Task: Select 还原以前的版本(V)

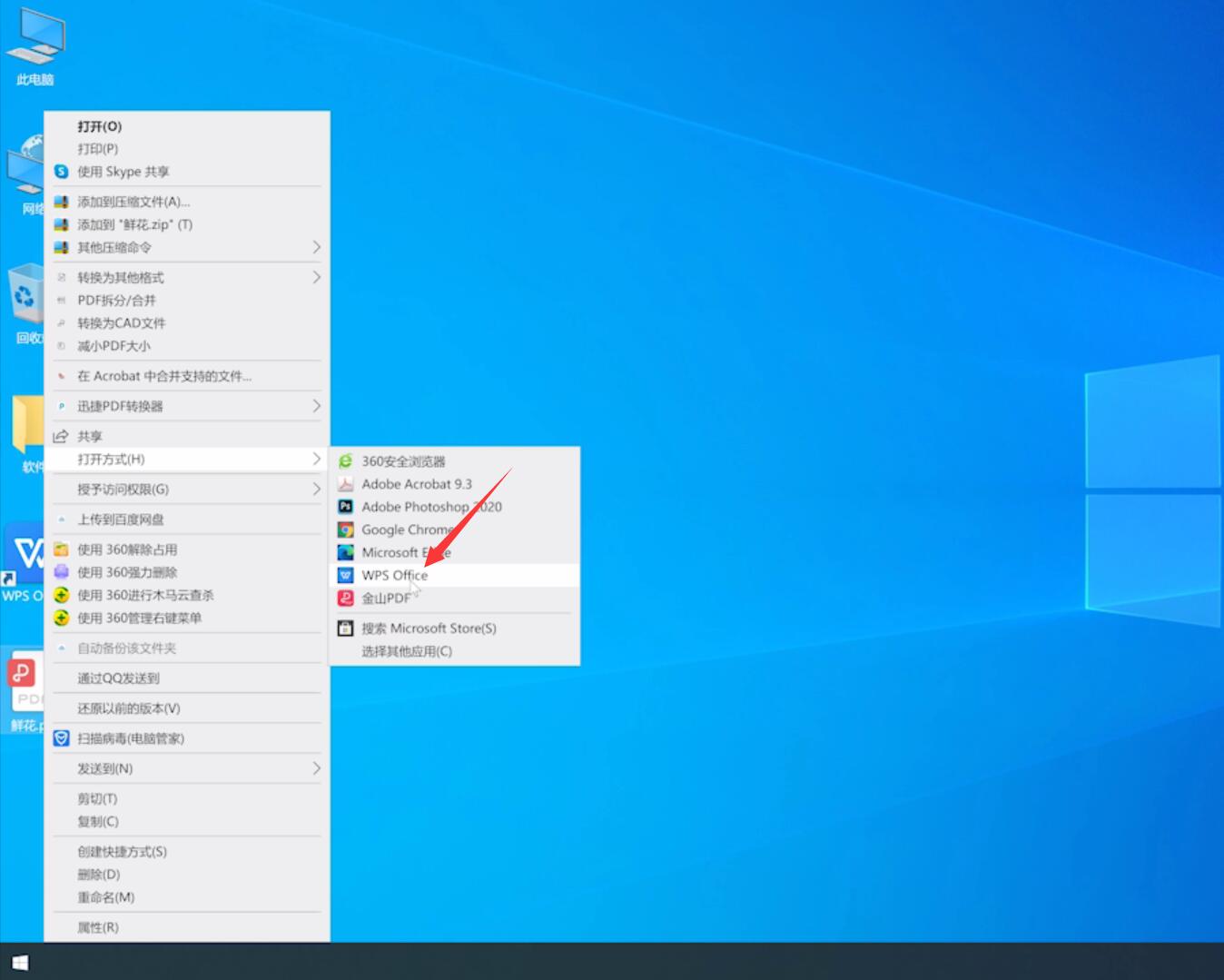Action: pos(187,708)
